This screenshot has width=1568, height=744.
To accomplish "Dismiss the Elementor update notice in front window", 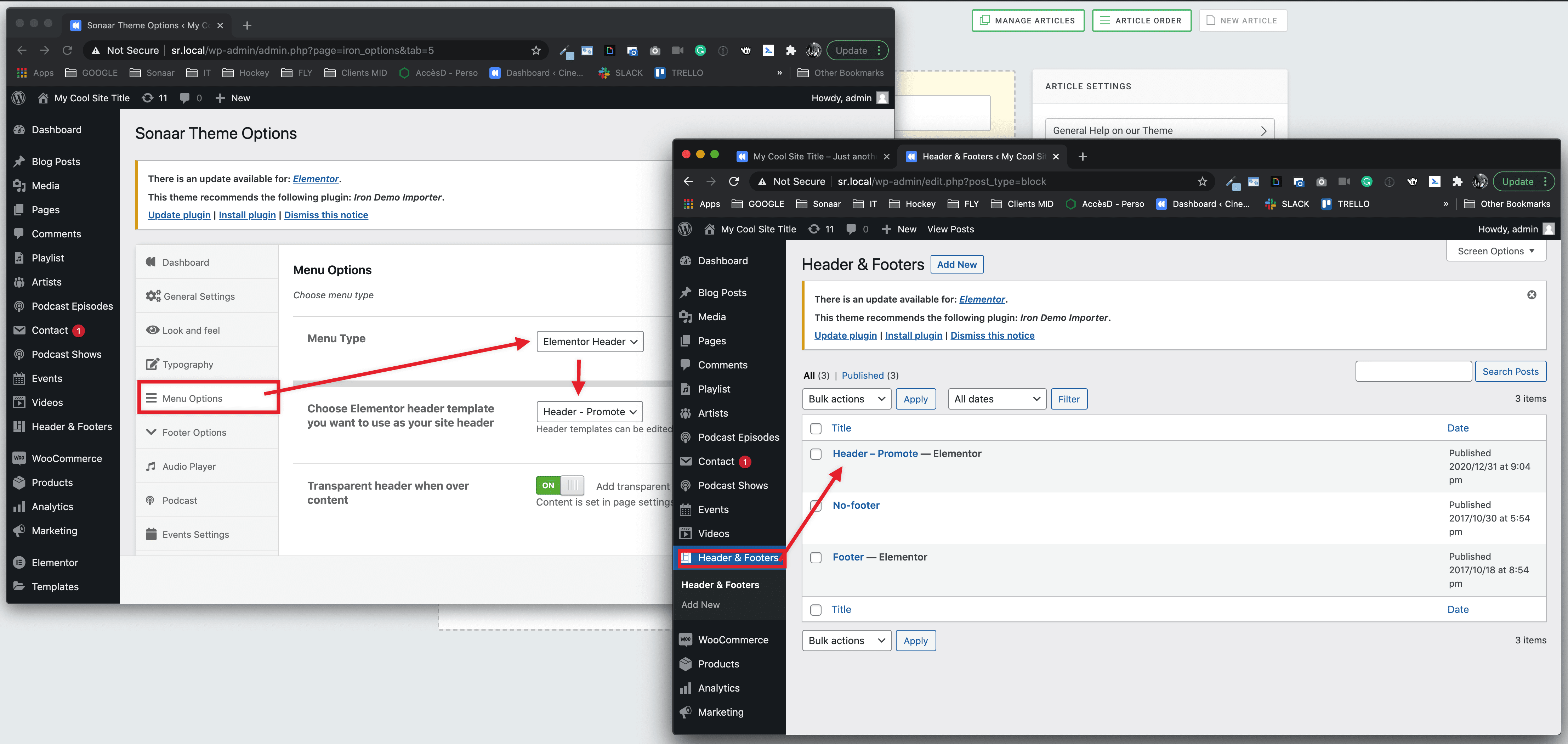I will pyautogui.click(x=1532, y=295).
